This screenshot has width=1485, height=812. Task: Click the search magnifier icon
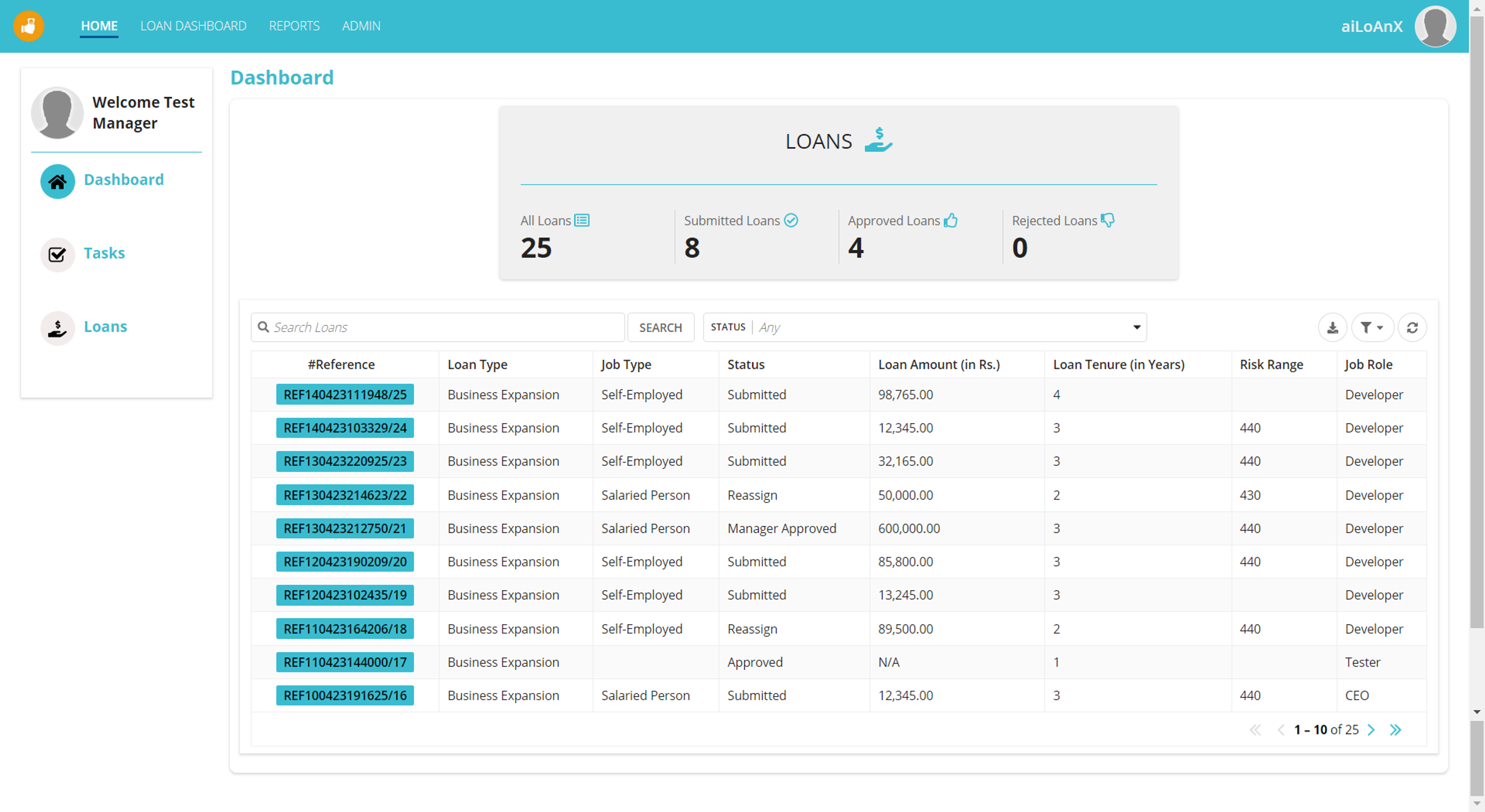[263, 328]
